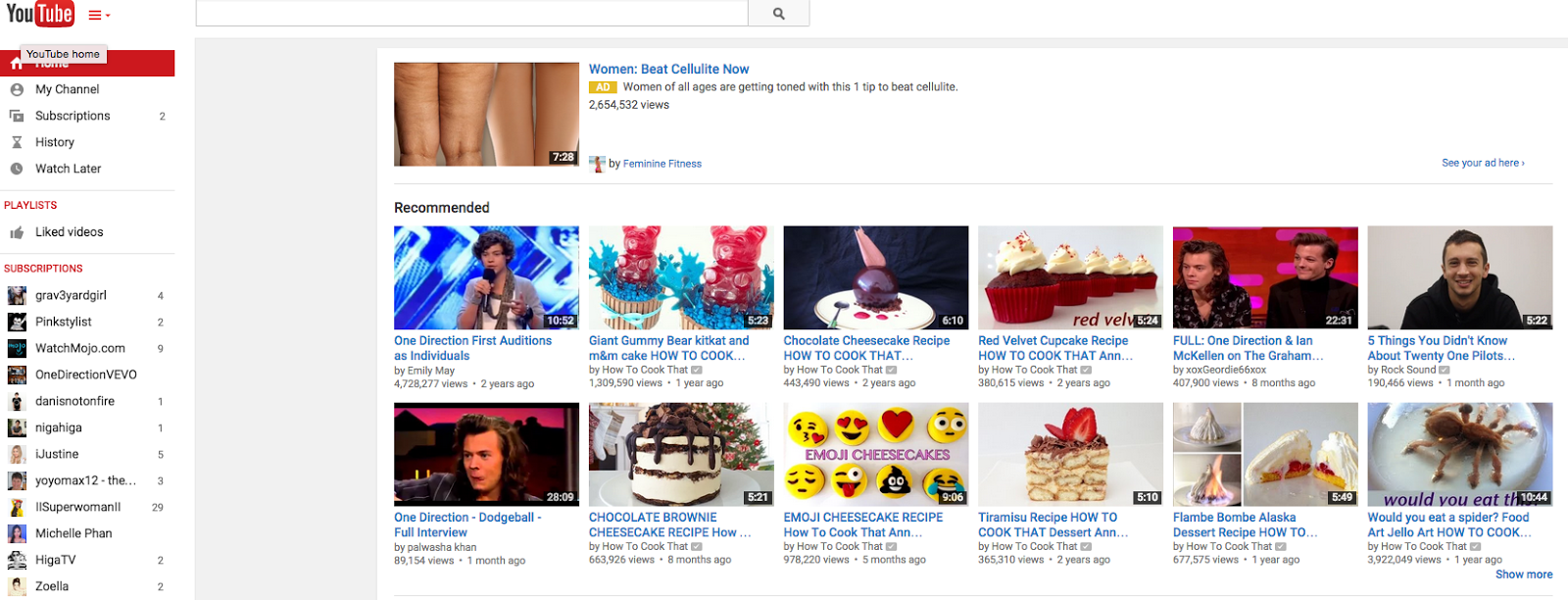Open the One Direction Graham Norton video thumbnail
Screen dimensions: 1568x600
coord(1265,277)
